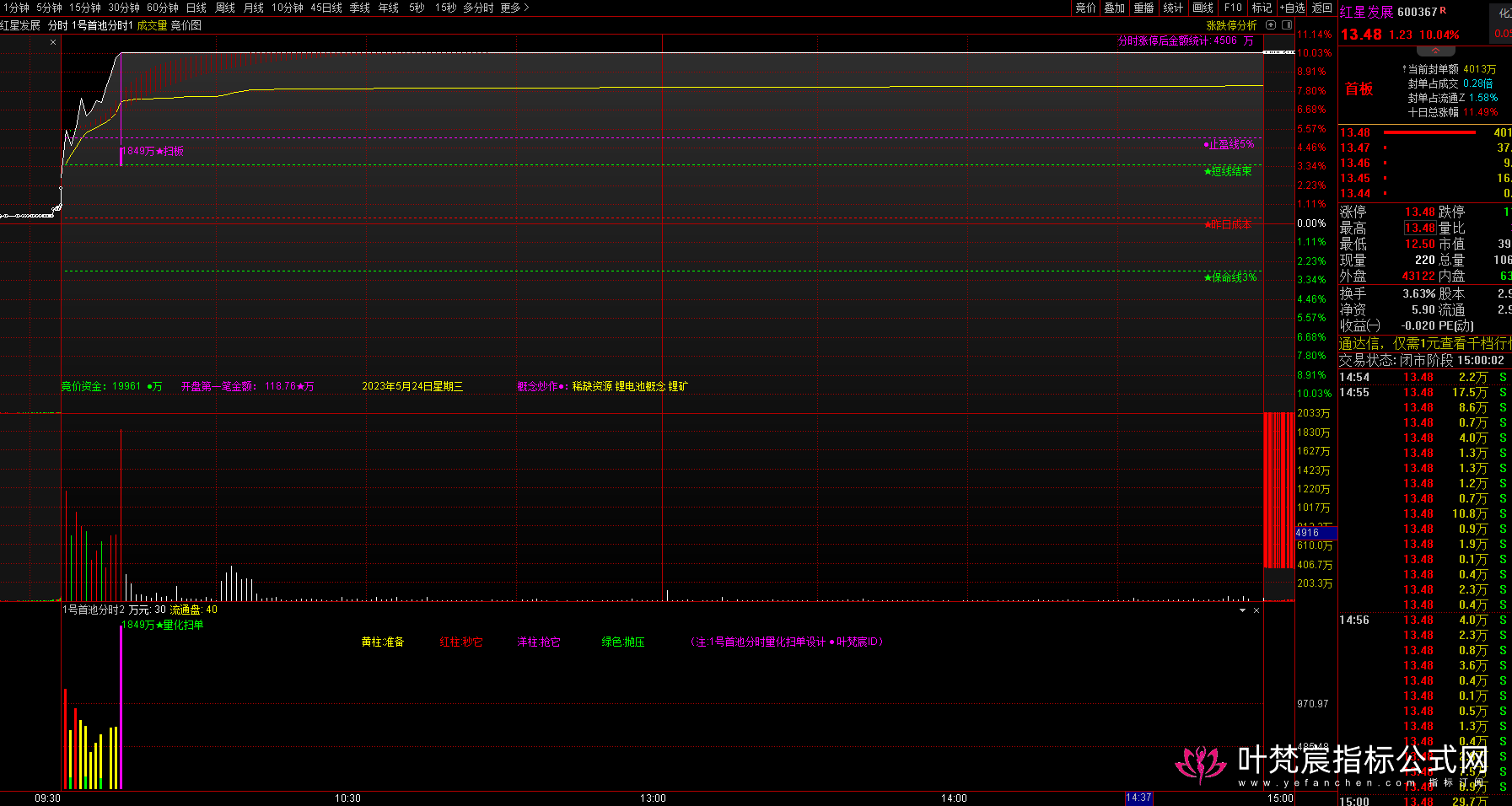Screen dimensions: 1512x806
Task: Click the 成交量 indicator label
Action: pos(153,25)
